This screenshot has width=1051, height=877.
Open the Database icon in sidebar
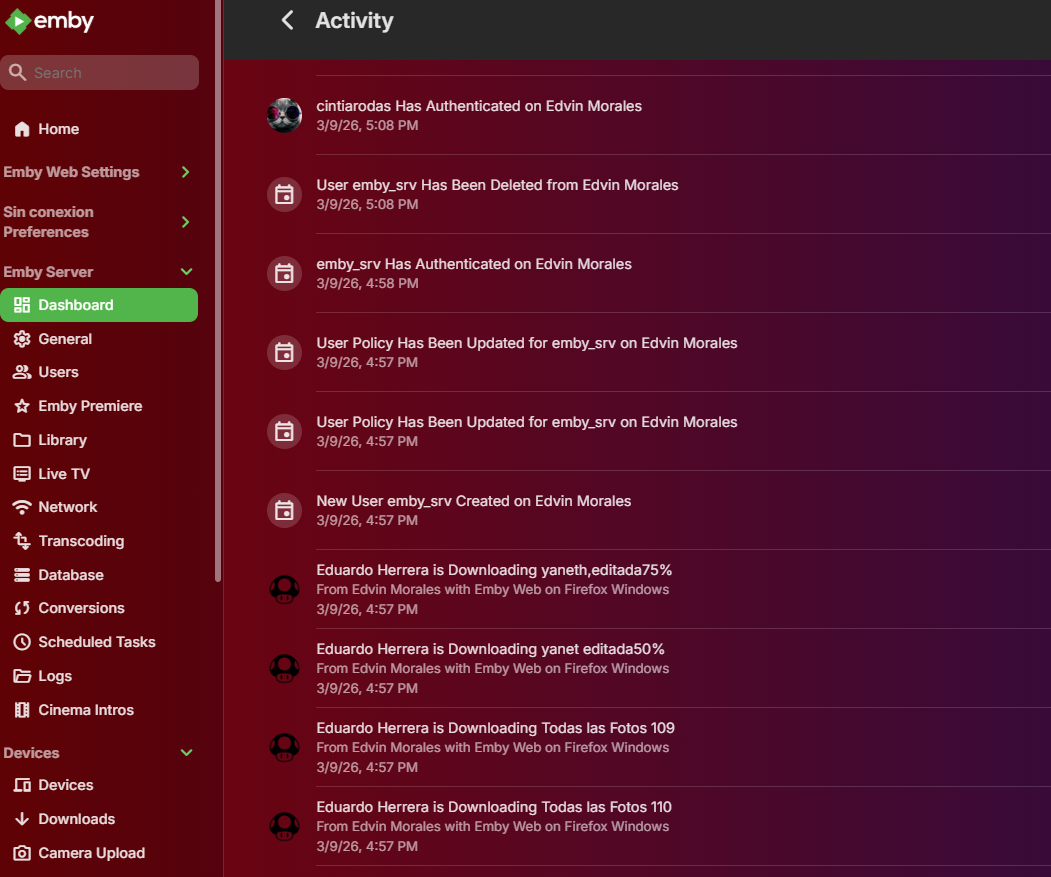[x=22, y=575]
